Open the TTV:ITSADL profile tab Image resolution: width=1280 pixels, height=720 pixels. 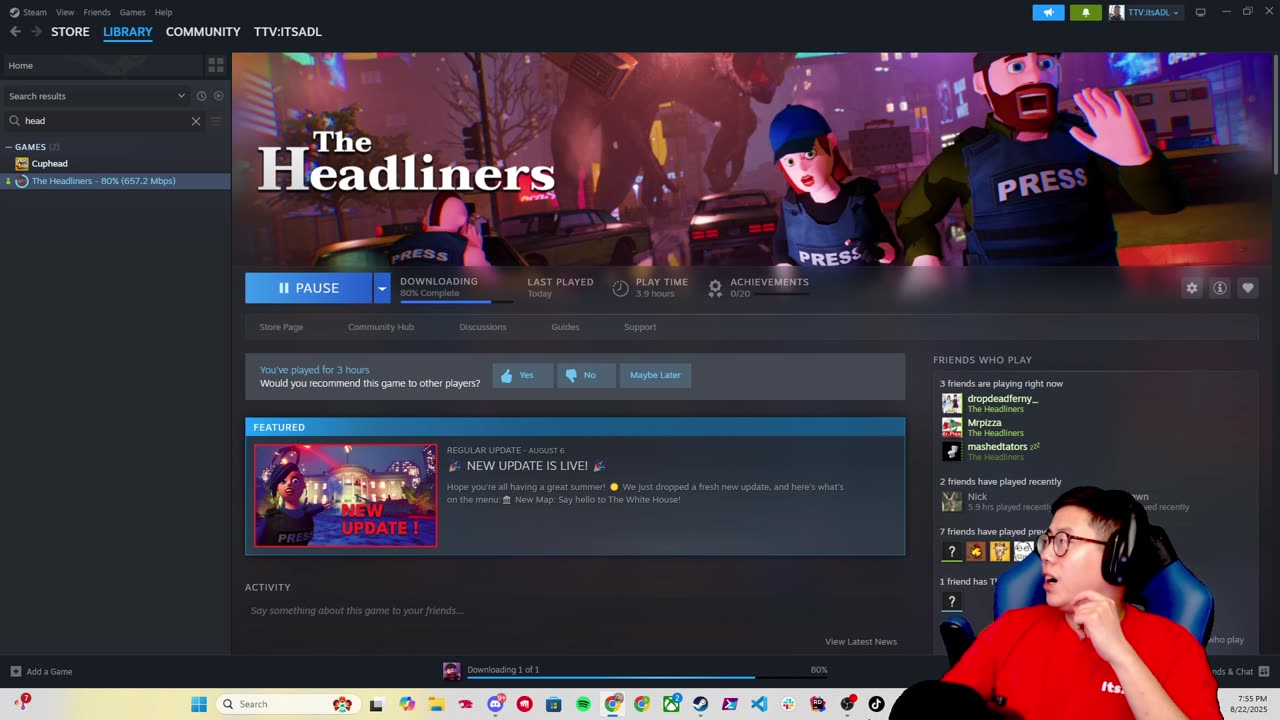[288, 32]
